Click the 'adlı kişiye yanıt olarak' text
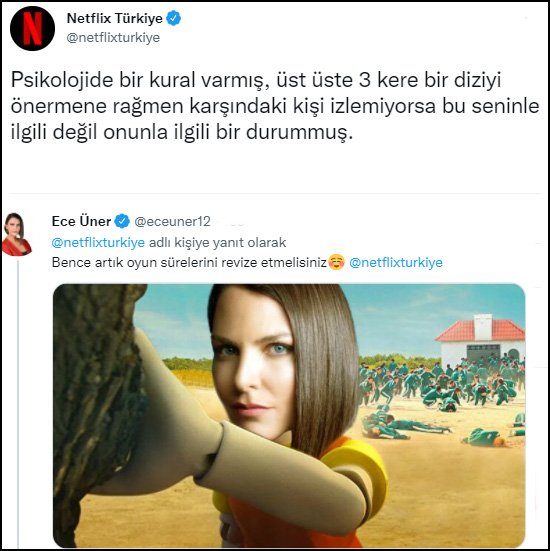This screenshot has width=550, height=551. click(218, 242)
